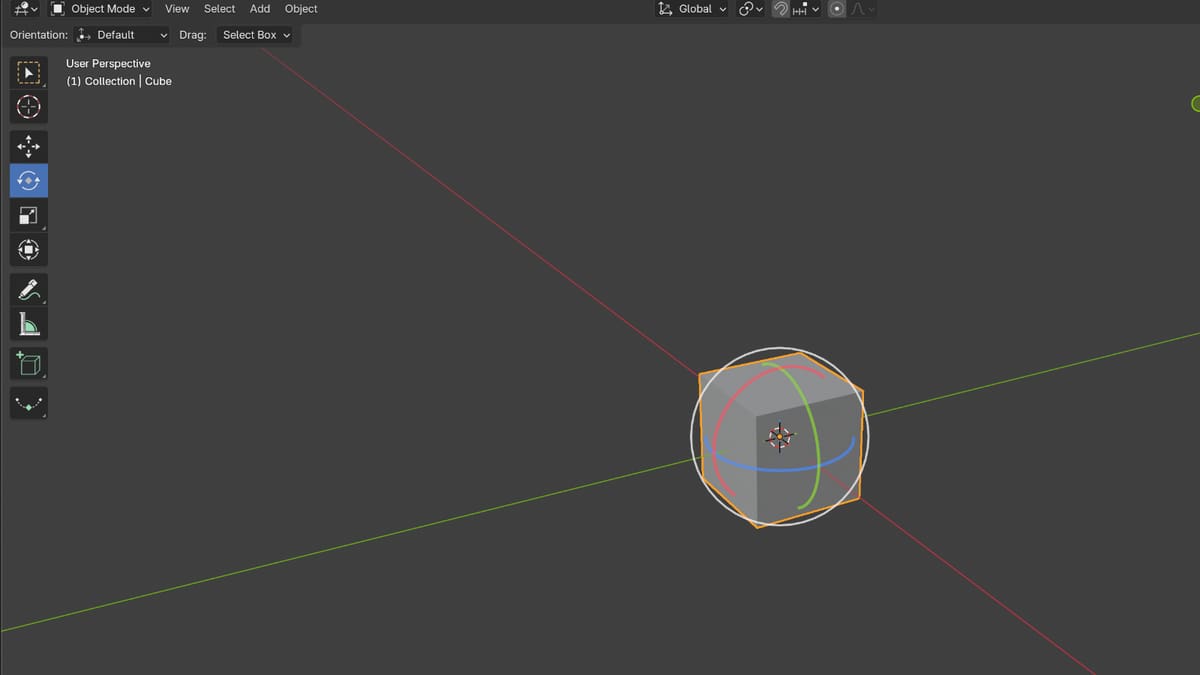Activate the 3D Cursor tool

29,107
